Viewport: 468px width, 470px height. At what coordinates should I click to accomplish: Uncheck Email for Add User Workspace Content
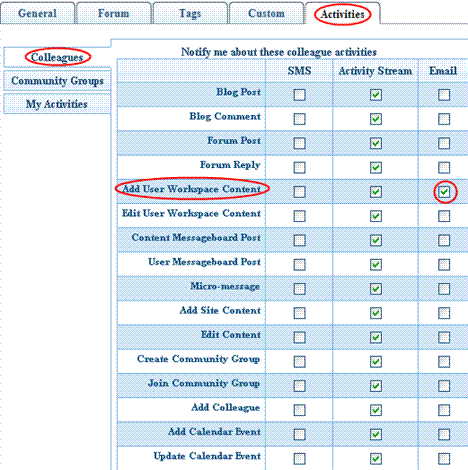pos(444,192)
